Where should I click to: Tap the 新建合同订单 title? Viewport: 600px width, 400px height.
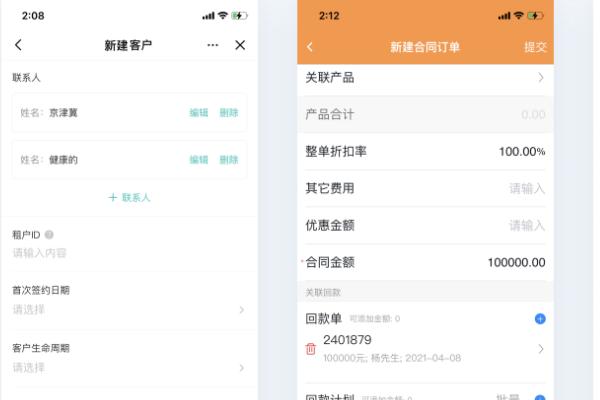(x=425, y=47)
